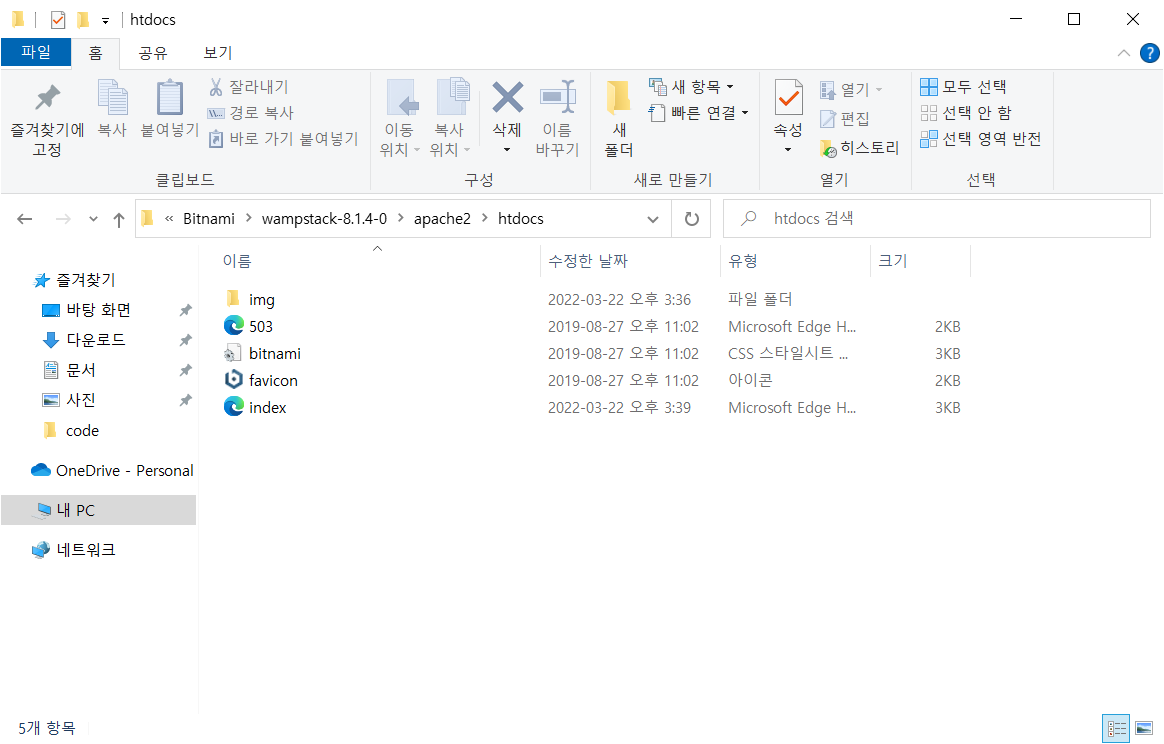The height and width of the screenshot is (744, 1164).
Task: Click the 붙여넣기 (Paste) icon
Action: click(169, 112)
